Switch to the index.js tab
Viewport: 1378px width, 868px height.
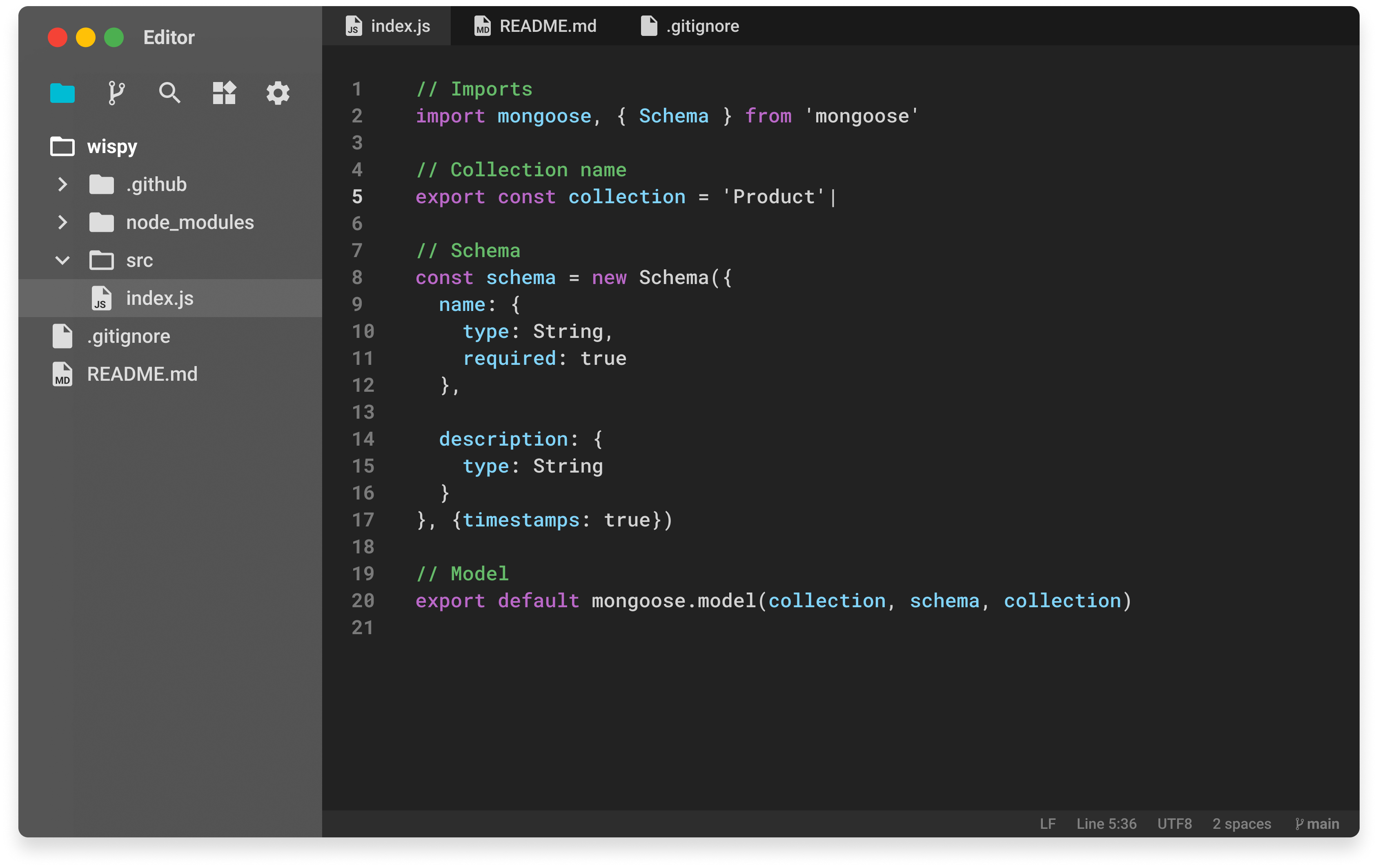coord(387,26)
